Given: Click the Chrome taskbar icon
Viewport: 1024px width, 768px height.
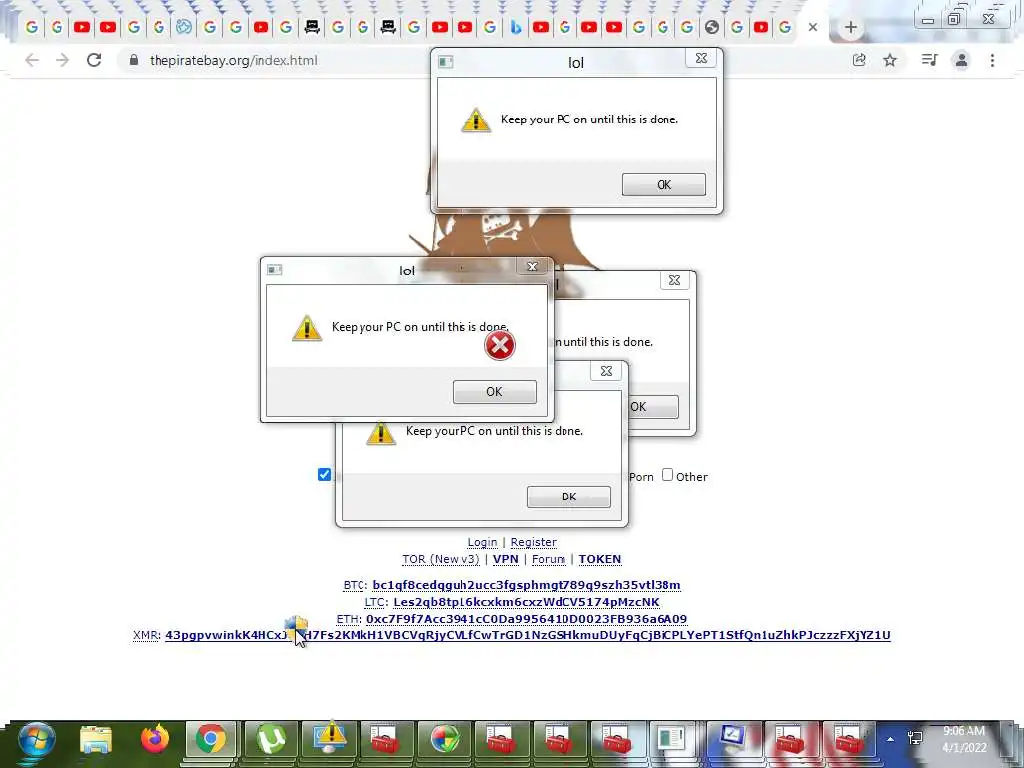Looking at the screenshot, I should (x=210, y=740).
